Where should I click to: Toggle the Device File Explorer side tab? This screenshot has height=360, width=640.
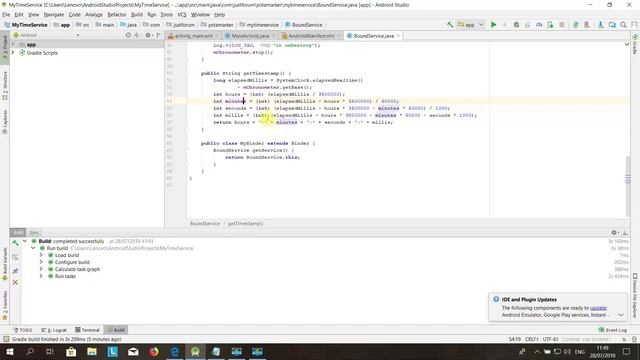tap(635, 296)
